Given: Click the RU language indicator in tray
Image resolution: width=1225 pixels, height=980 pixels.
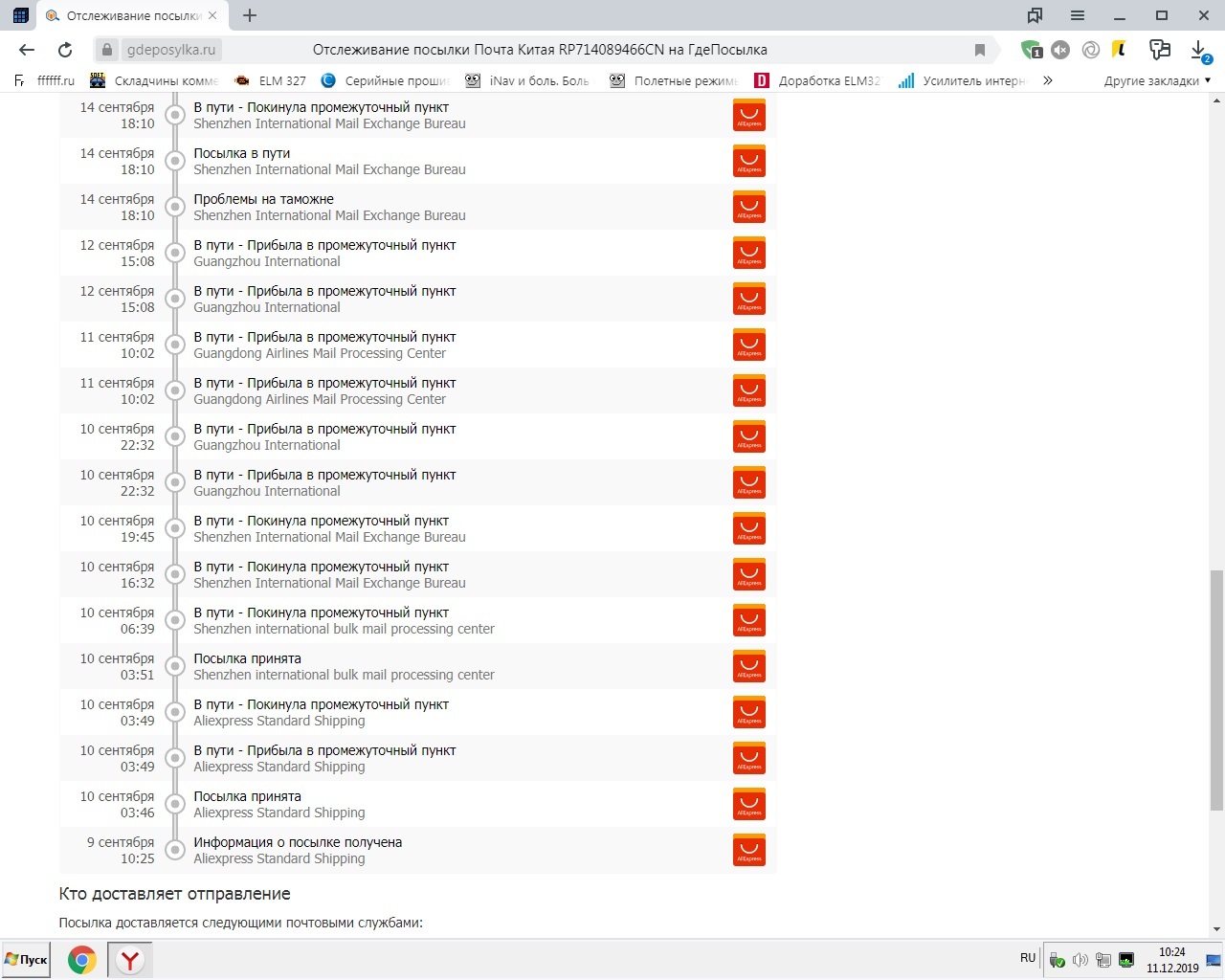Looking at the screenshot, I should pyautogui.click(x=1028, y=958).
